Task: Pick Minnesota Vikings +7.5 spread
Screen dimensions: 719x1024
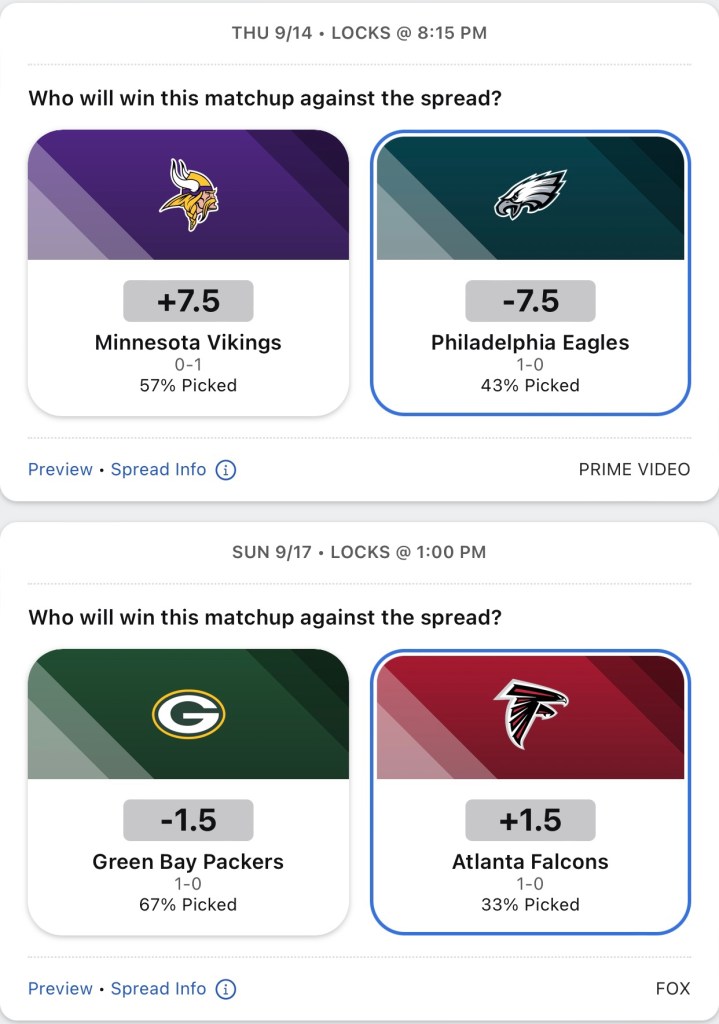Action: (x=188, y=301)
